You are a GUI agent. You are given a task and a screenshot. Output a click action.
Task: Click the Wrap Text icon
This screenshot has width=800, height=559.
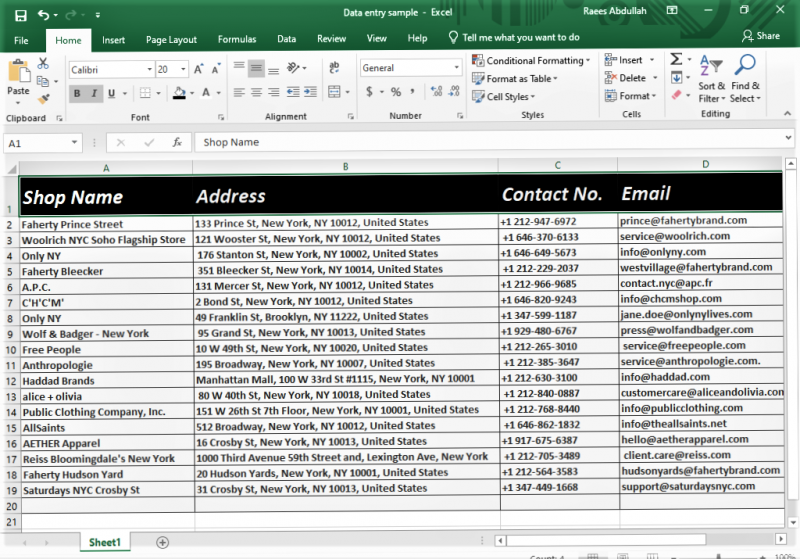334,67
